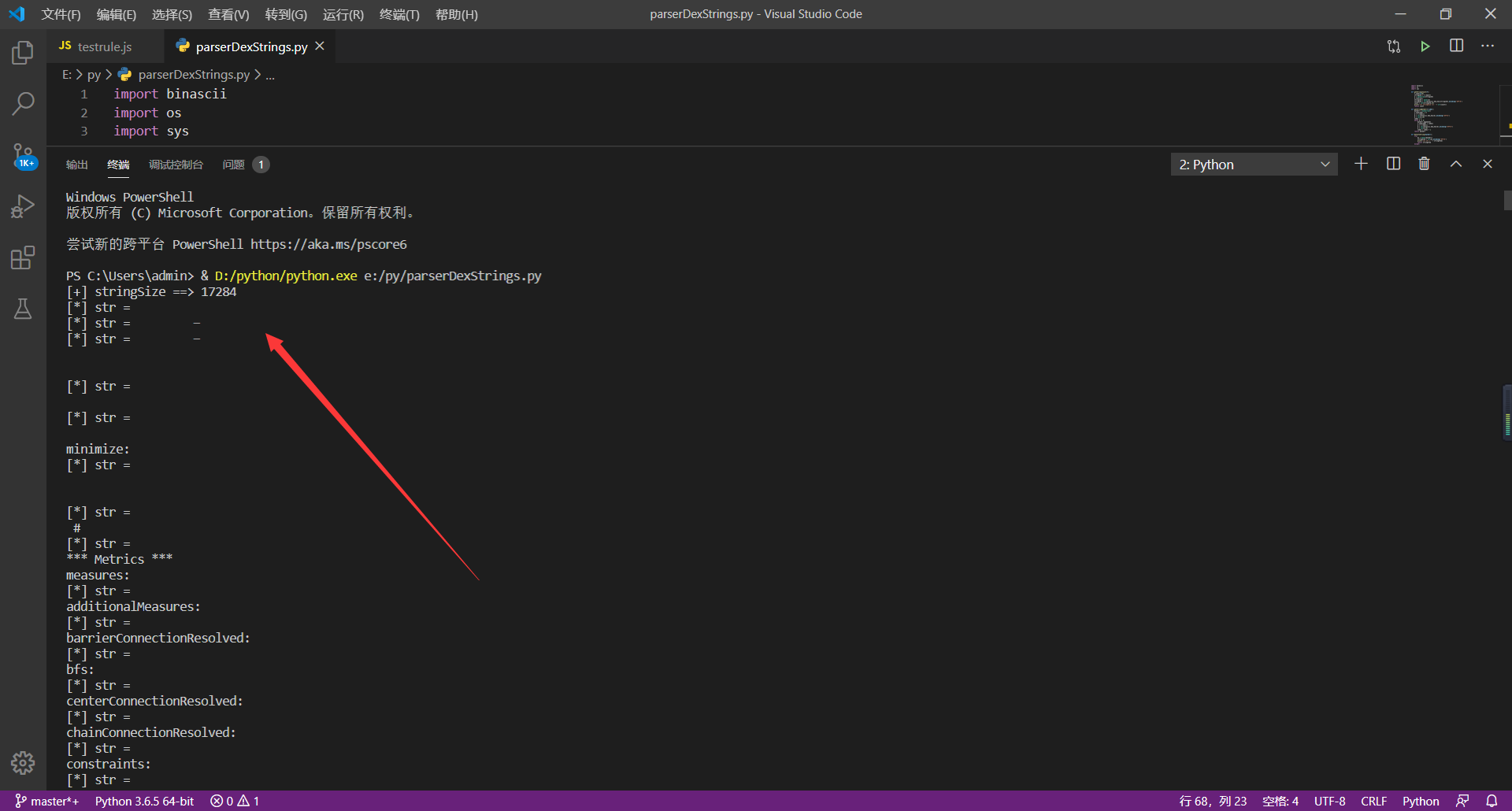Open editor More Actions ellipsis
The image size is (1512, 811).
tap(1488, 46)
